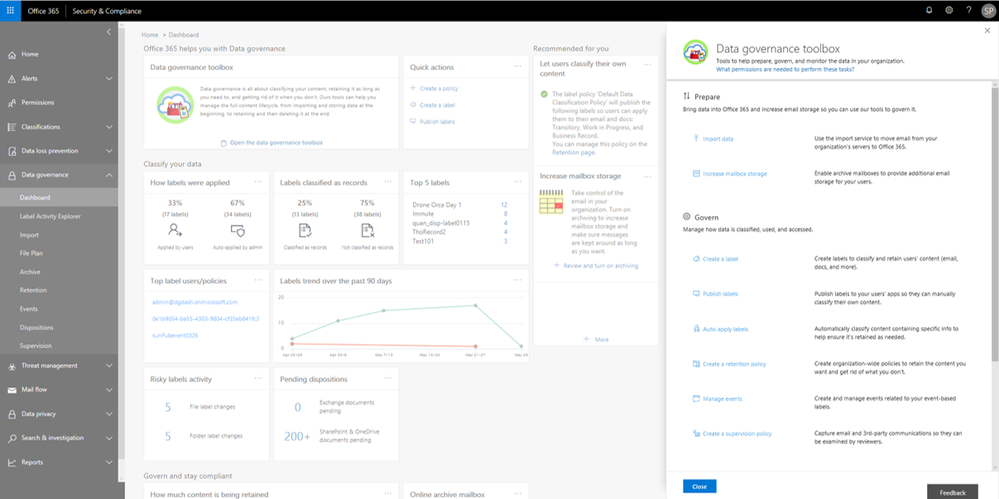
Task: Click the Close button in toolbox panel
Action: [700, 486]
